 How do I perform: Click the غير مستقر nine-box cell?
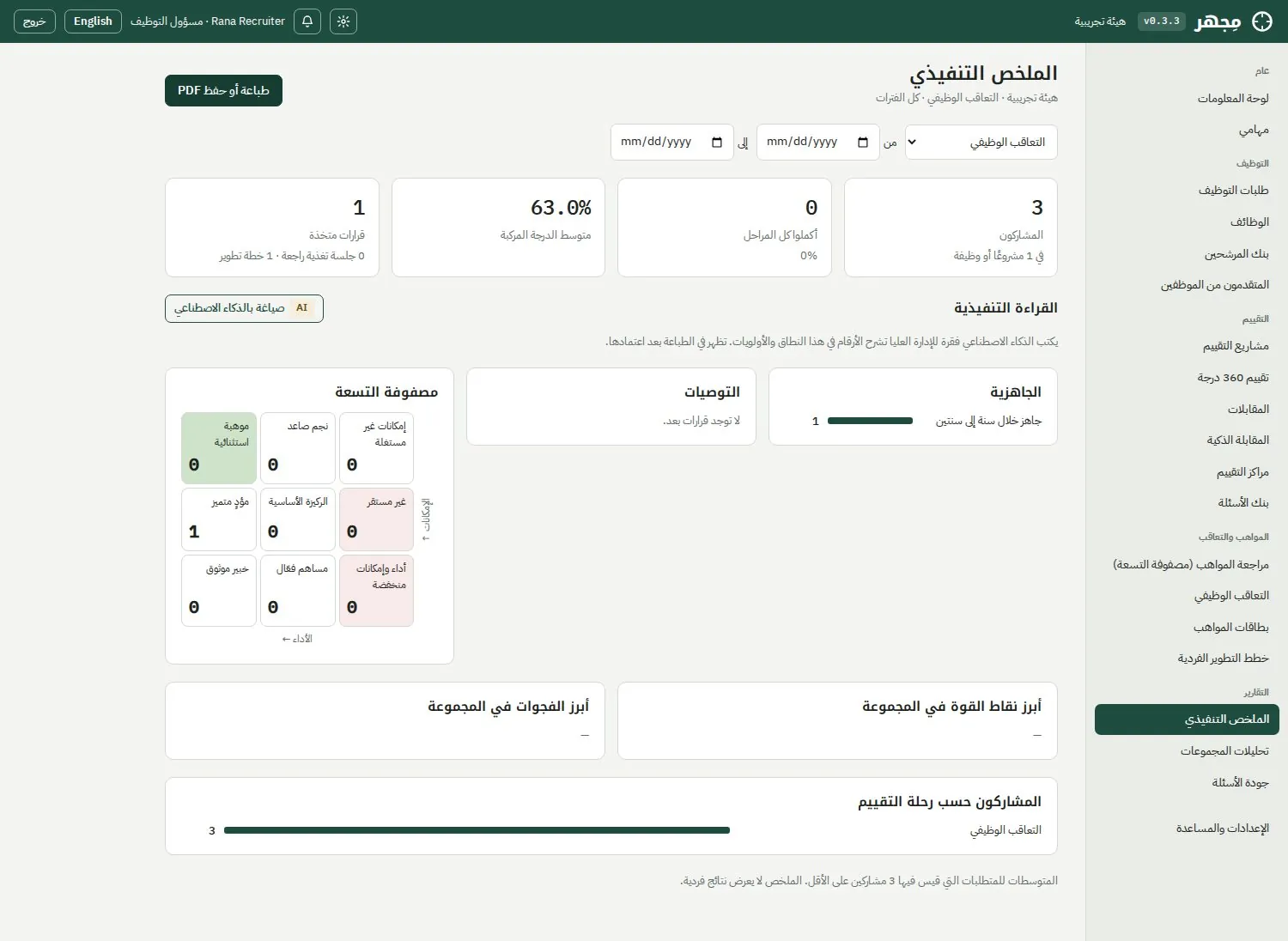376,519
